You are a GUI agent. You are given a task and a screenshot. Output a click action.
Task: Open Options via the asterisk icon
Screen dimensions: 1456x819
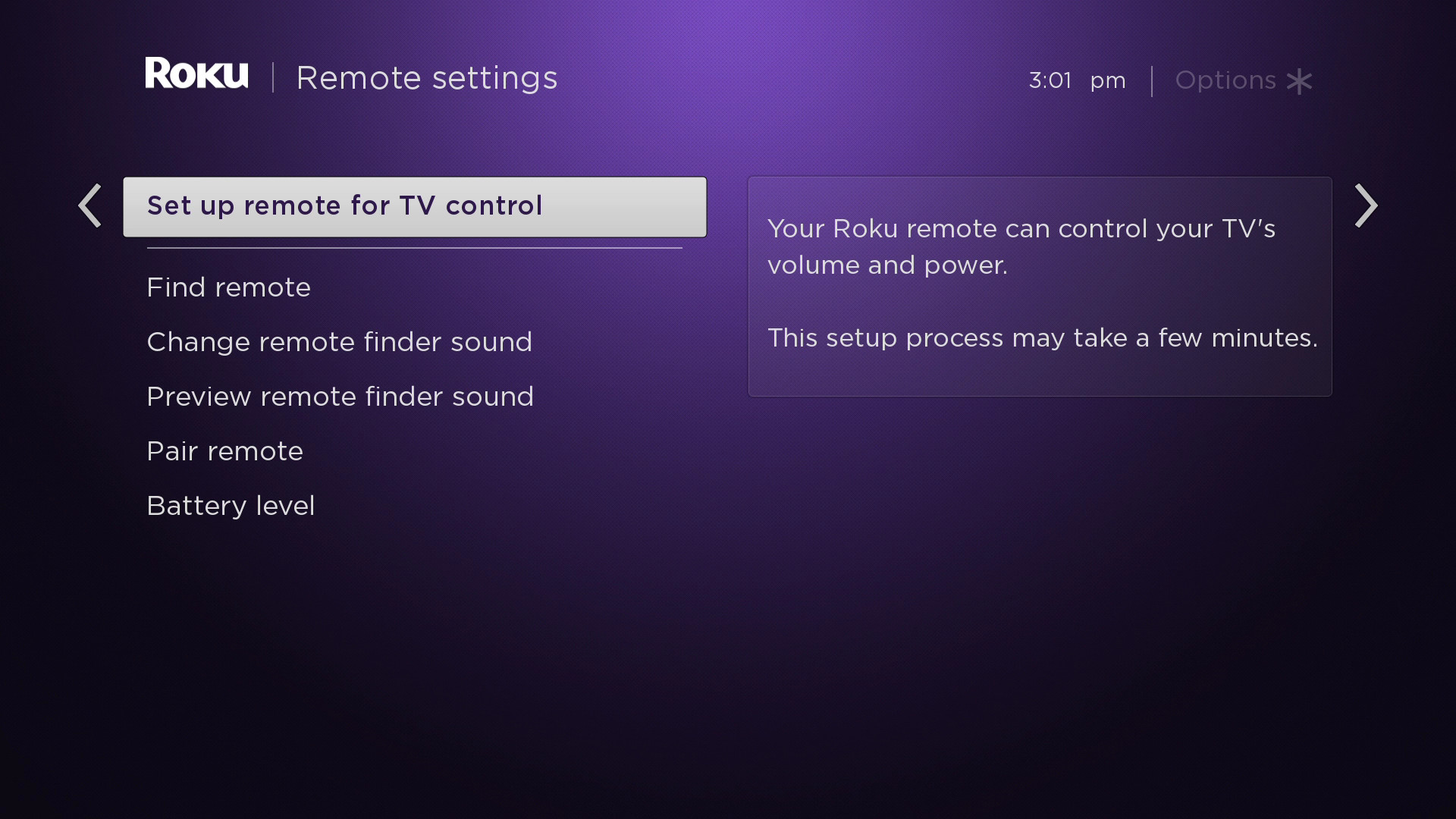(x=1299, y=81)
